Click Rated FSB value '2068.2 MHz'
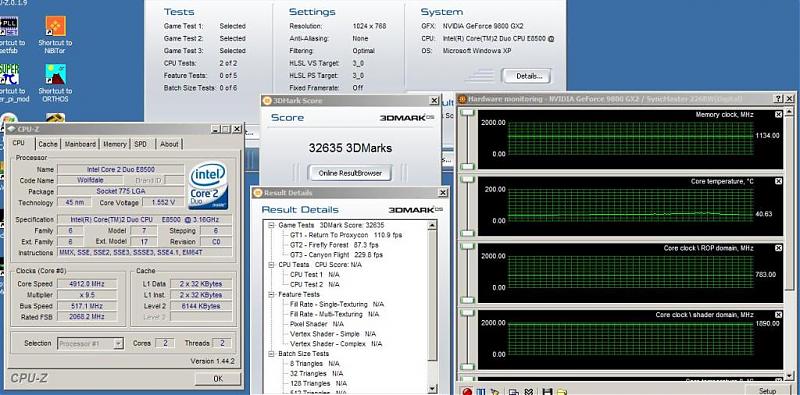Image resolution: width=800 pixels, height=395 pixels. pyautogui.click(x=88, y=317)
